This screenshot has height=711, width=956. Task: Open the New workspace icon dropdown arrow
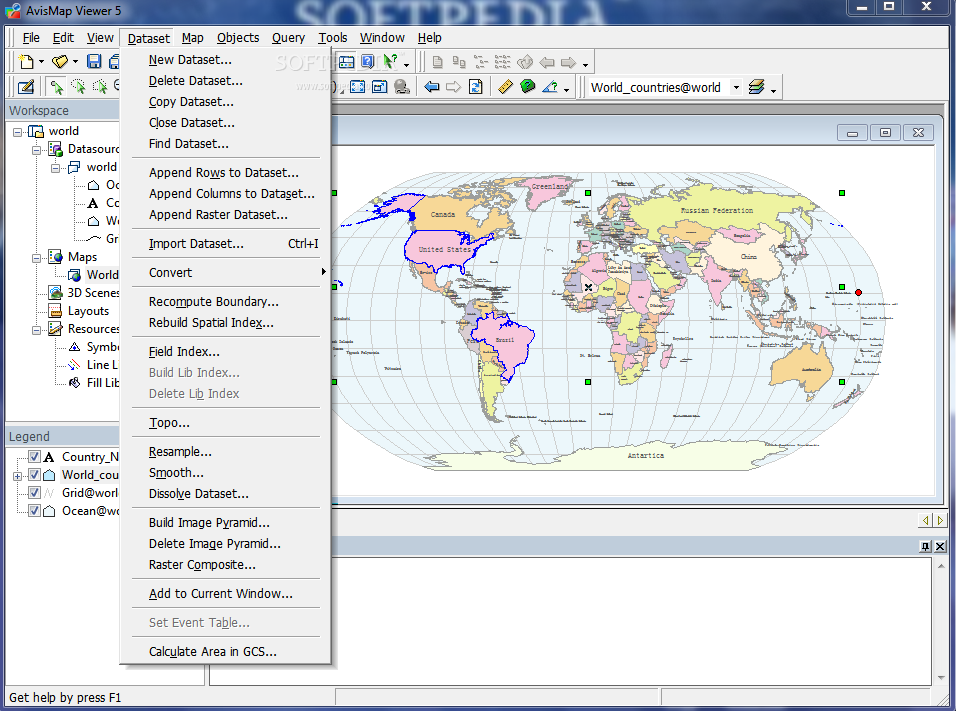41,62
